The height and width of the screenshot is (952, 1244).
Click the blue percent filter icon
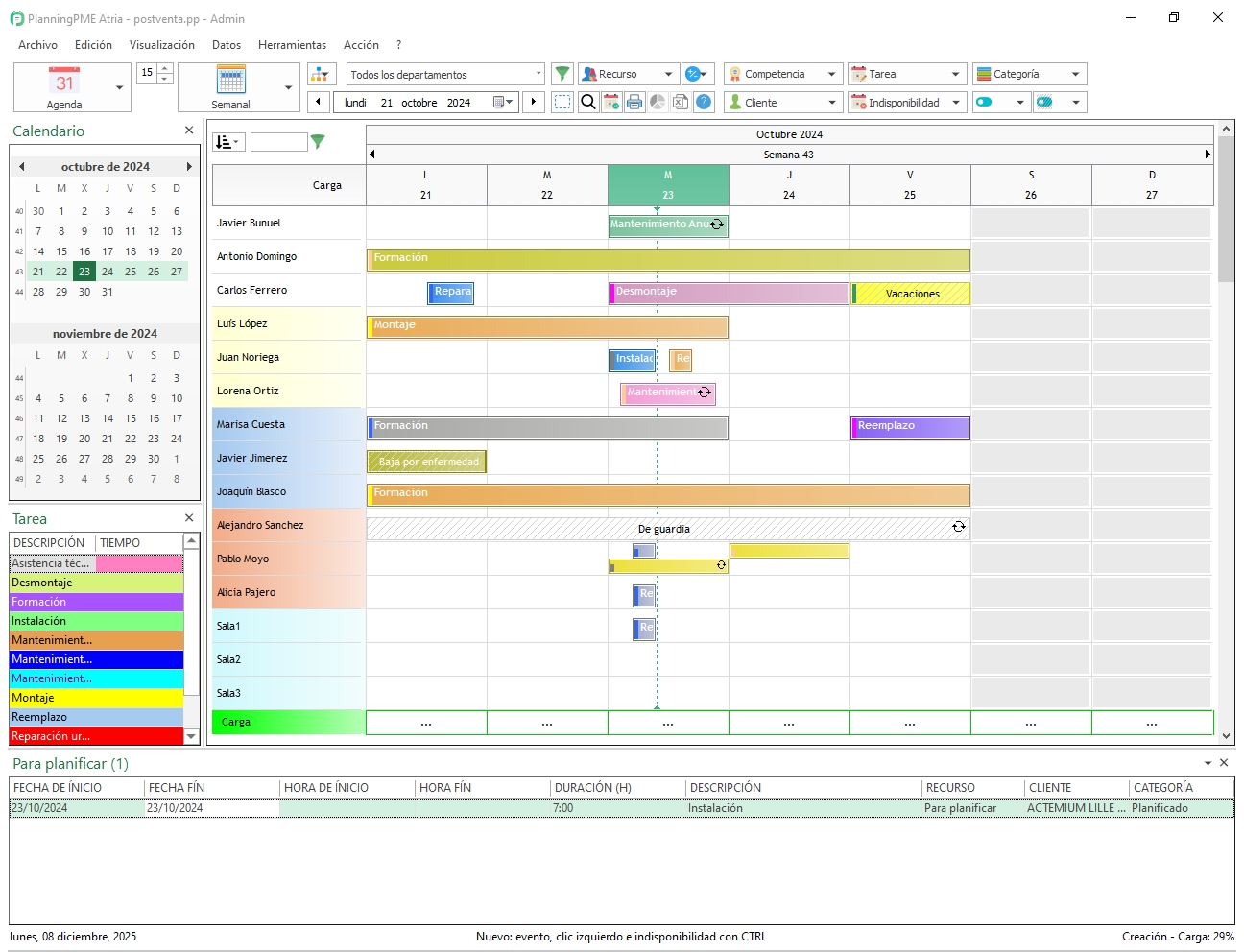(697, 74)
